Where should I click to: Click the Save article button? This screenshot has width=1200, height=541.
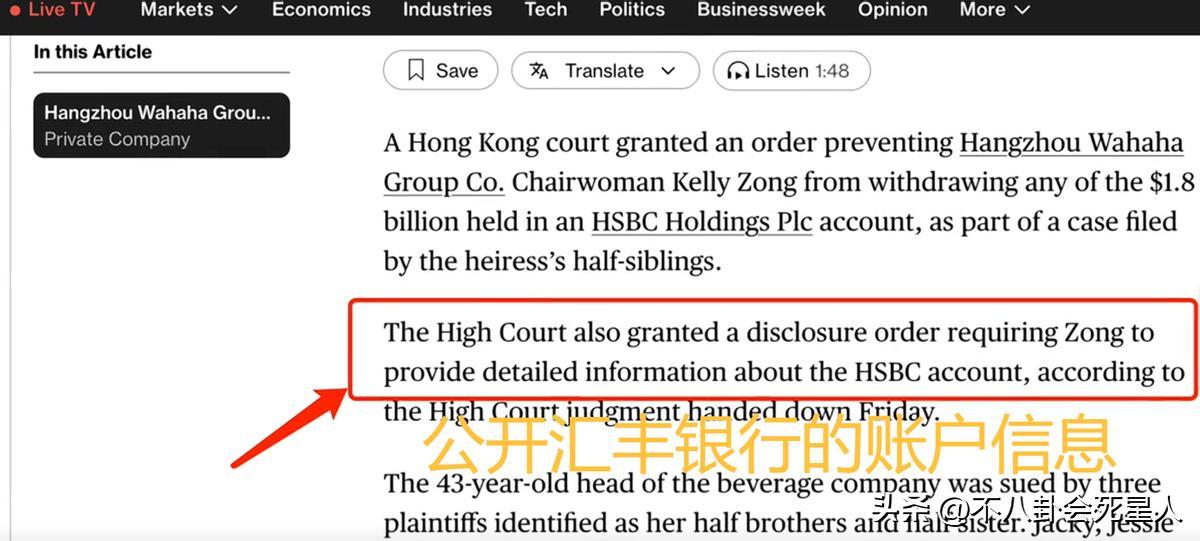click(x=441, y=71)
